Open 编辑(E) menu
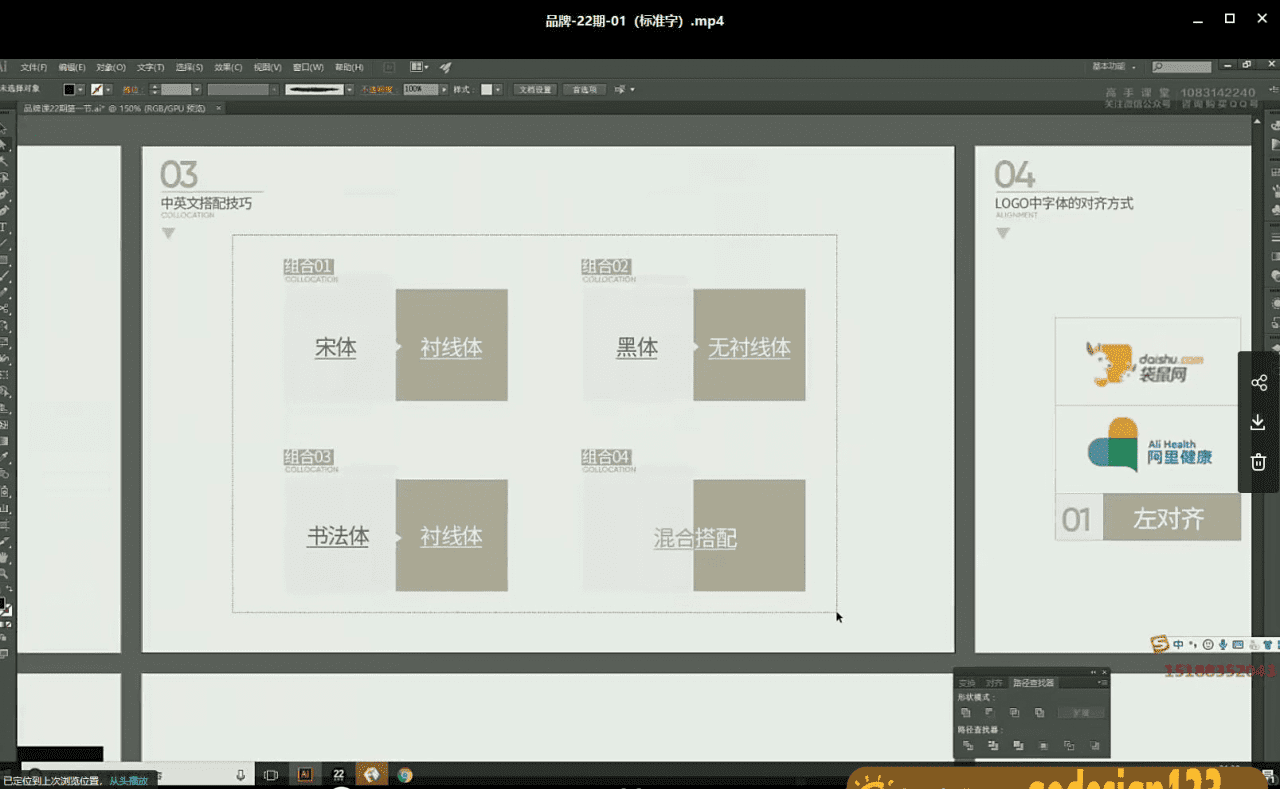 [72, 67]
